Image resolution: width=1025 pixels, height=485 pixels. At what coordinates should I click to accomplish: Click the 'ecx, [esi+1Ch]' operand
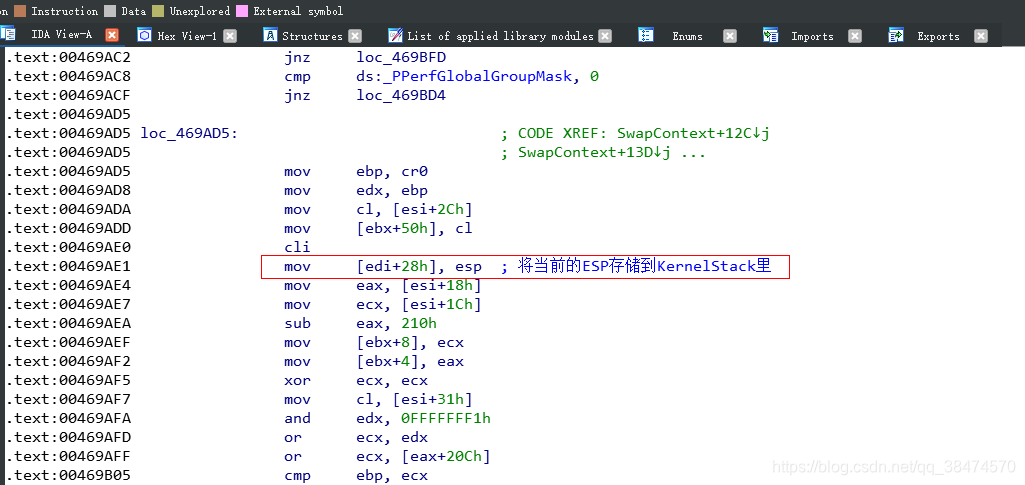[x=418, y=304]
